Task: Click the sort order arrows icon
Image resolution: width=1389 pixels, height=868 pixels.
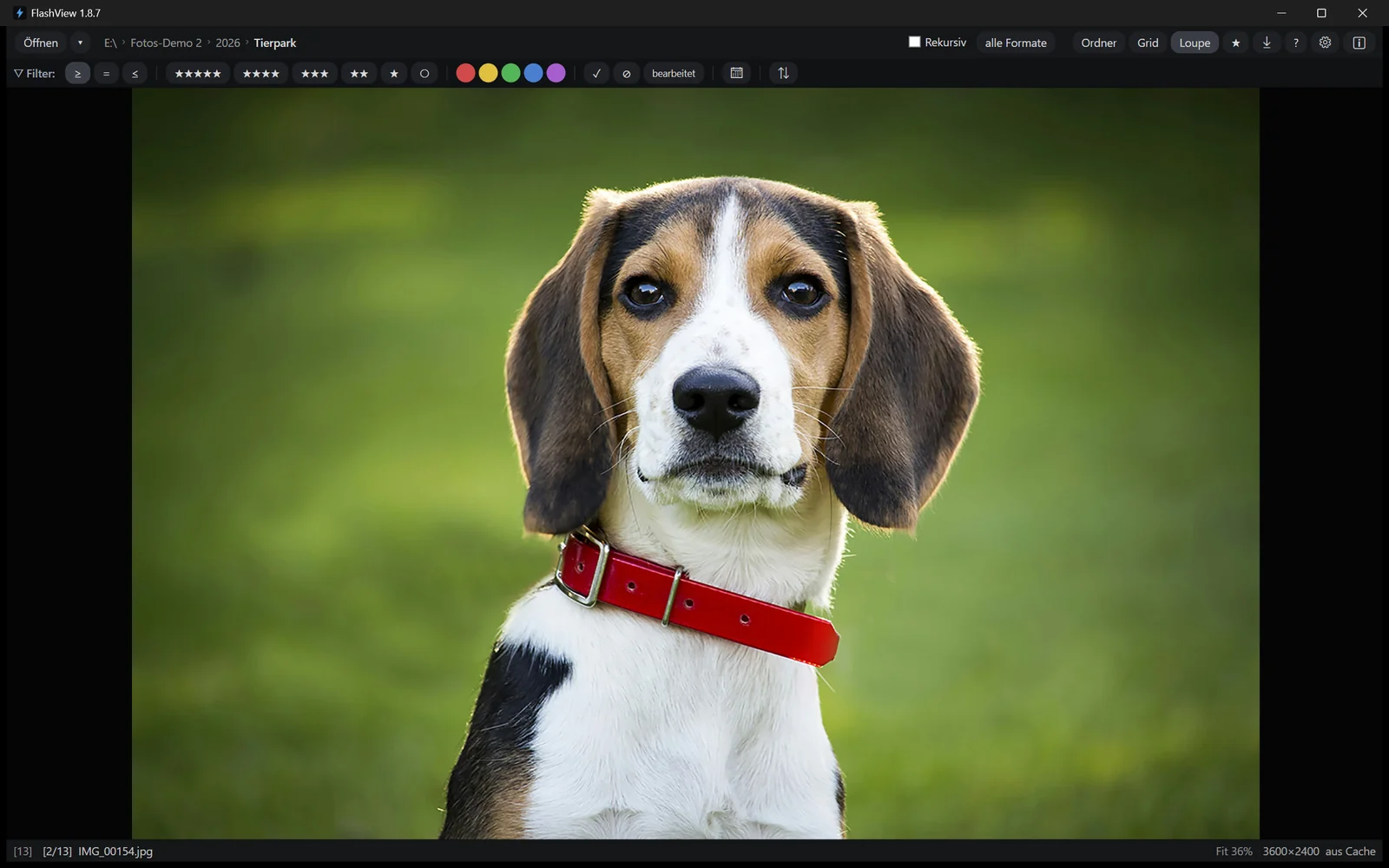Action: coord(783,74)
